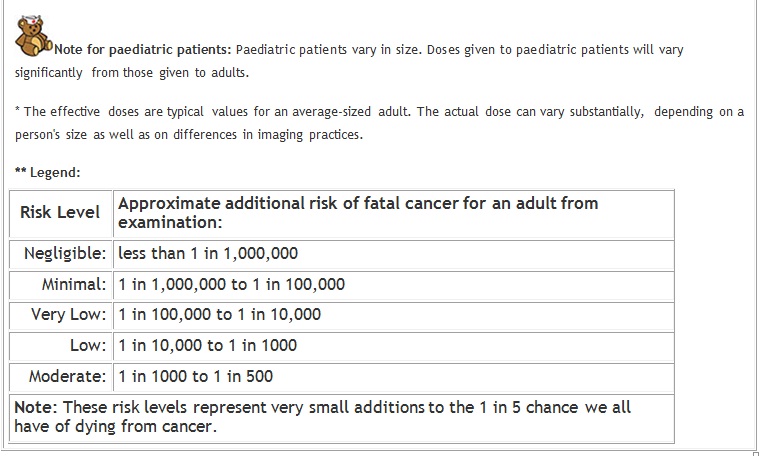Click the asterisk effective doses footnote paragraph
The width and height of the screenshot is (761, 456).
click(379, 123)
